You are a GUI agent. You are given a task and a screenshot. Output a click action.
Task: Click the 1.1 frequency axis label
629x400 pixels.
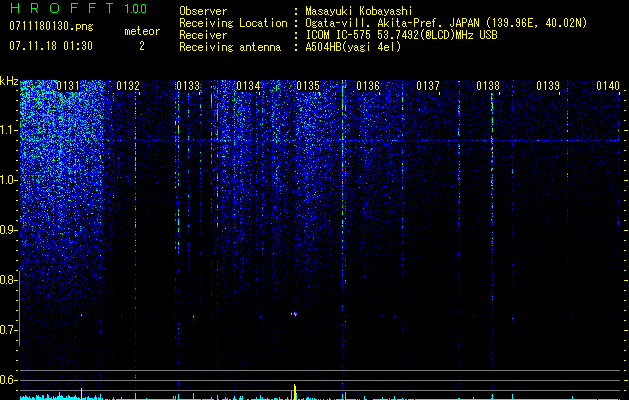point(9,130)
